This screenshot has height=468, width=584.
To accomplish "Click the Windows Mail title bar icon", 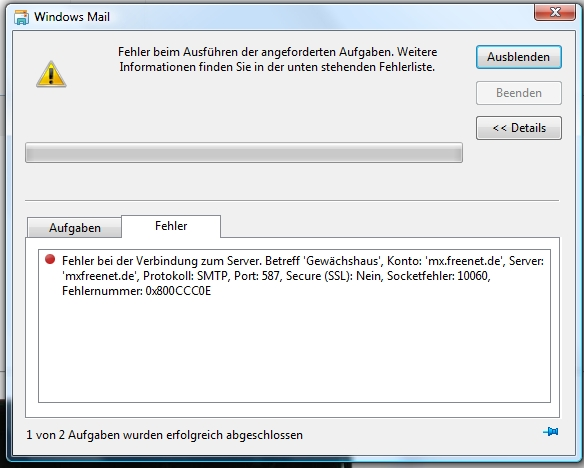I will pos(21,17).
